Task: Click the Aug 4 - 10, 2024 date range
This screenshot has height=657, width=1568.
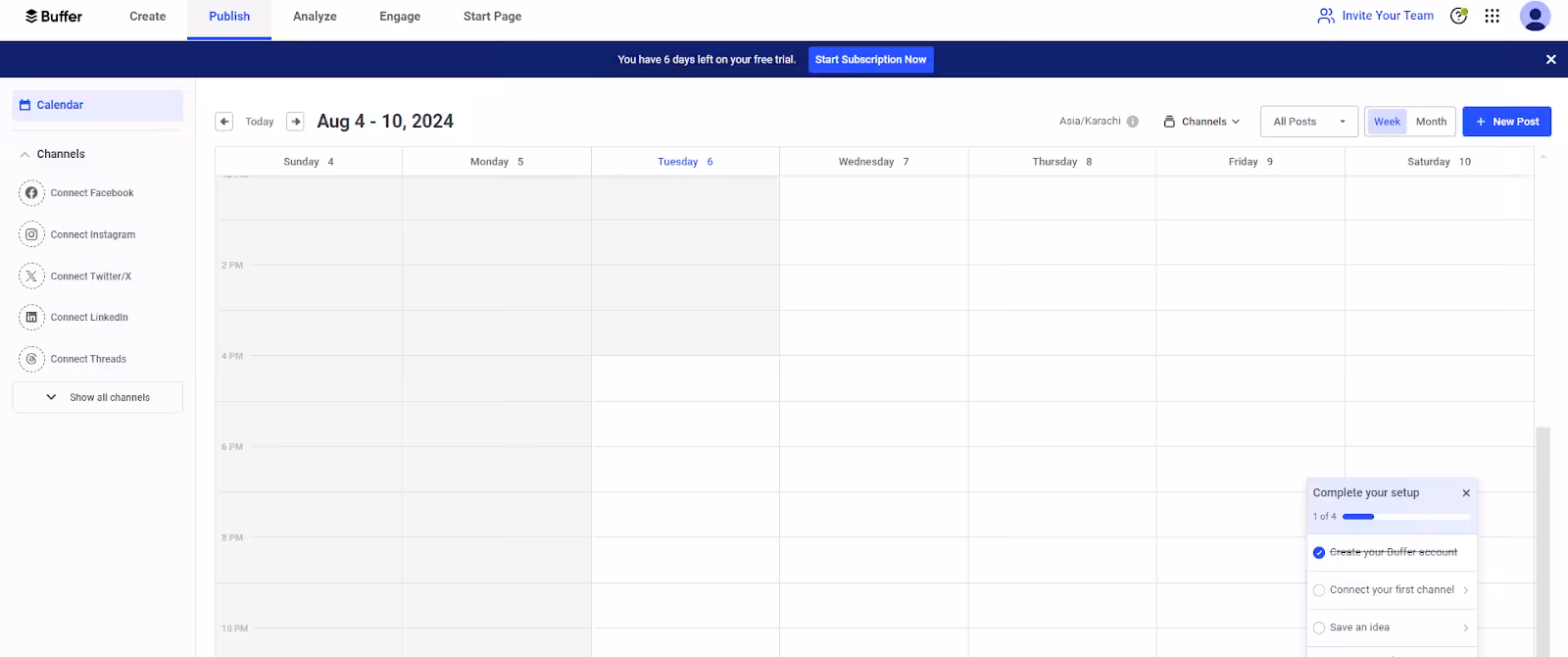Action: pos(385,122)
